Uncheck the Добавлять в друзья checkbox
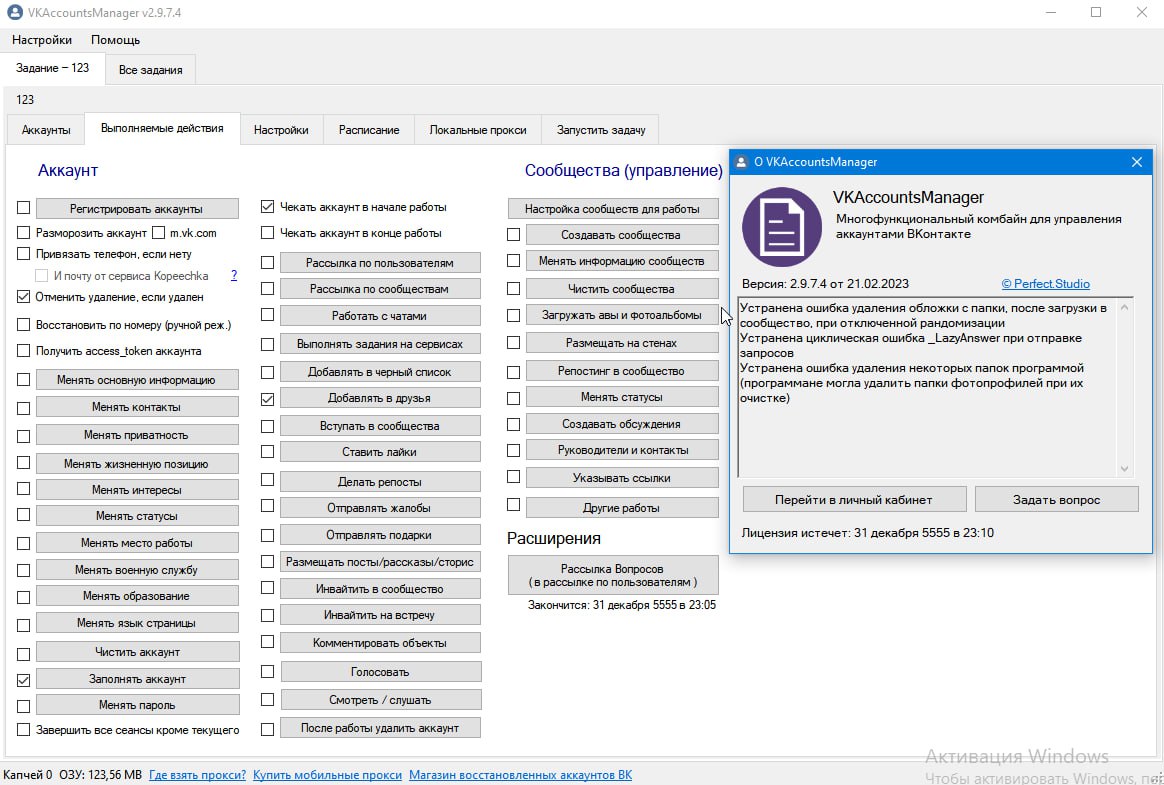This screenshot has height=785, width=1164. pyautogui.click(x=267, y=399)
